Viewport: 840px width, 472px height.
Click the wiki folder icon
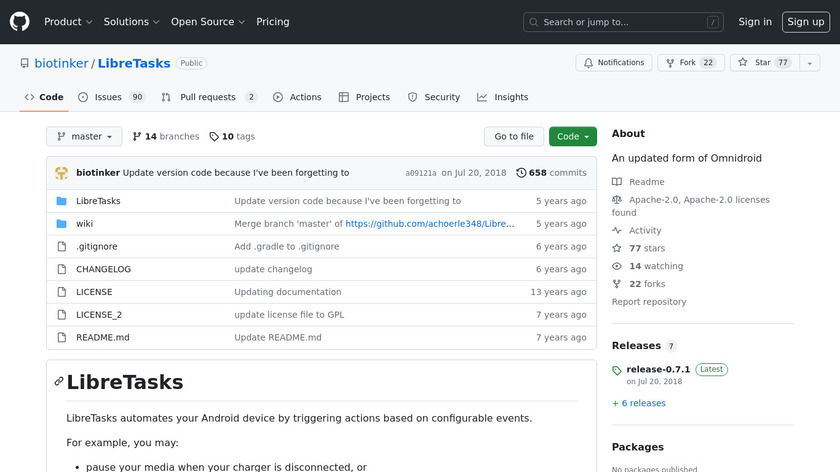(61, 224)
